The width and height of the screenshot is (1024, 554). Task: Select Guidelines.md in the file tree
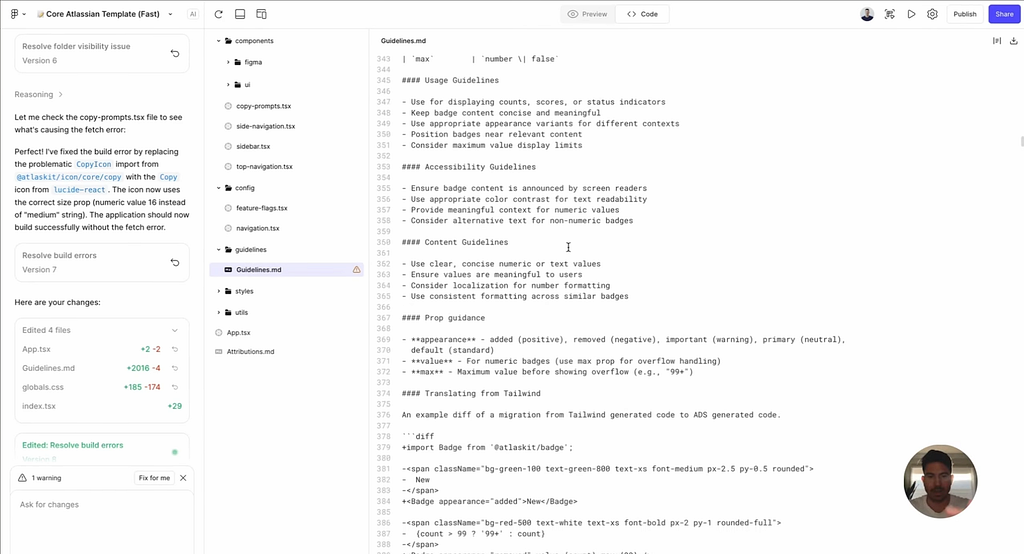[x=286, y=269]
